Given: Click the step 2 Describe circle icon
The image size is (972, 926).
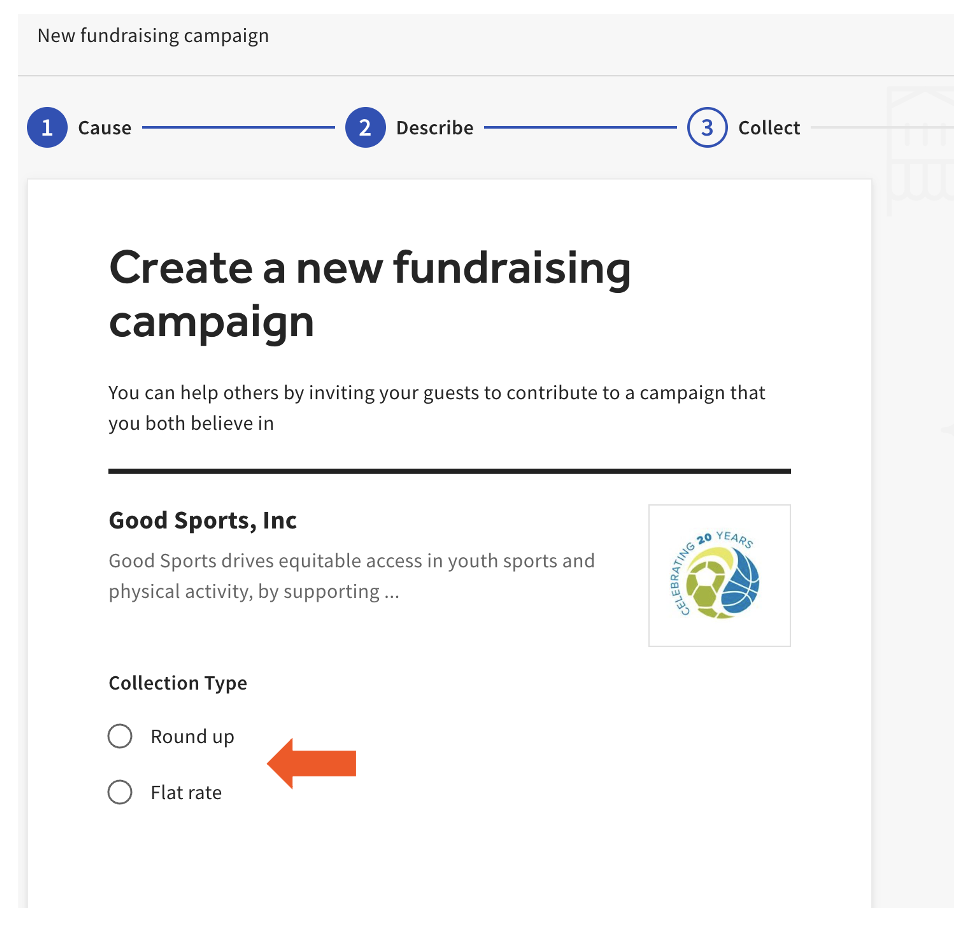Looking at the screenshot, I should [x=365, y=127].
